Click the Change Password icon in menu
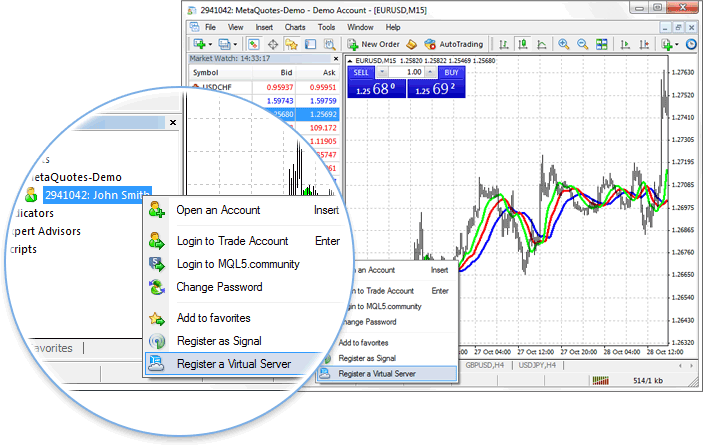This screenshot has height=447, width=703. click(x=156, y=288)
